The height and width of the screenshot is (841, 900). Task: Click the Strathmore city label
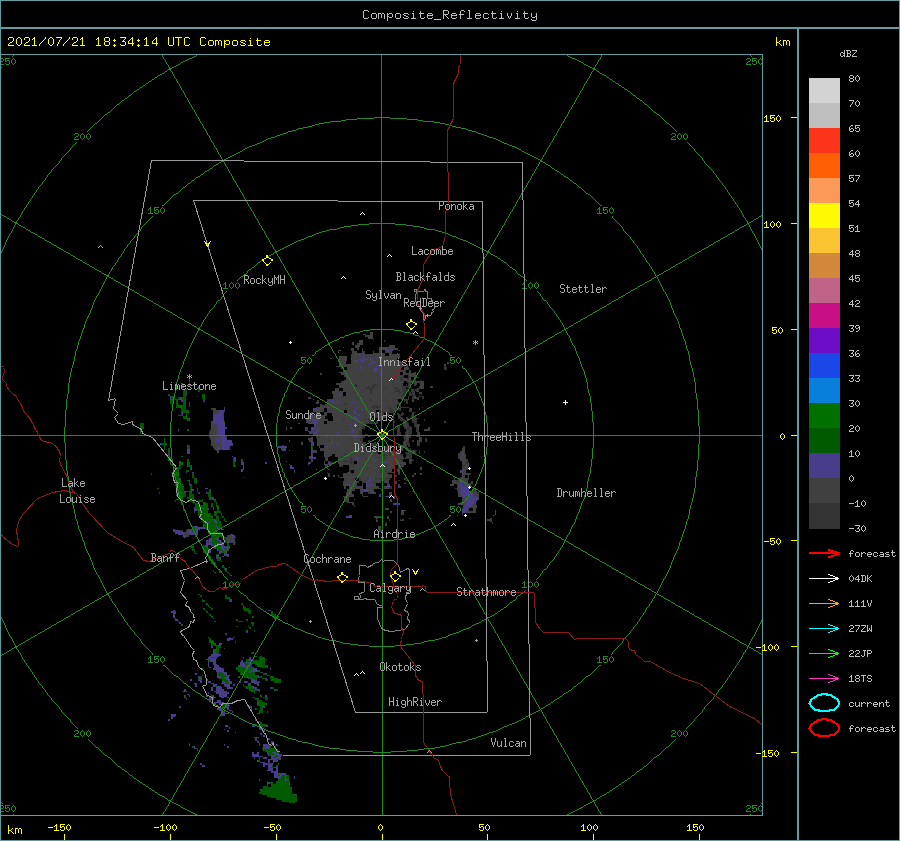[486, 592]
